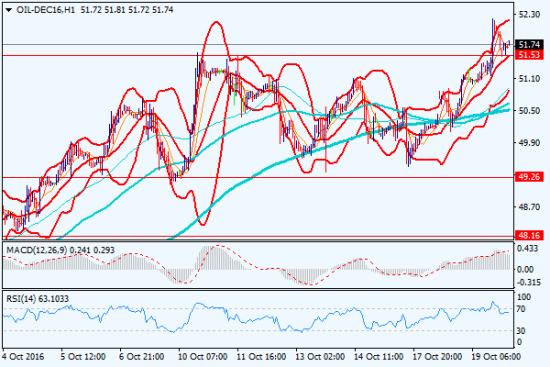Select the 50.50 price axis value
The width and height of the screenshot is (550, 367).
(x=529, y=111)
